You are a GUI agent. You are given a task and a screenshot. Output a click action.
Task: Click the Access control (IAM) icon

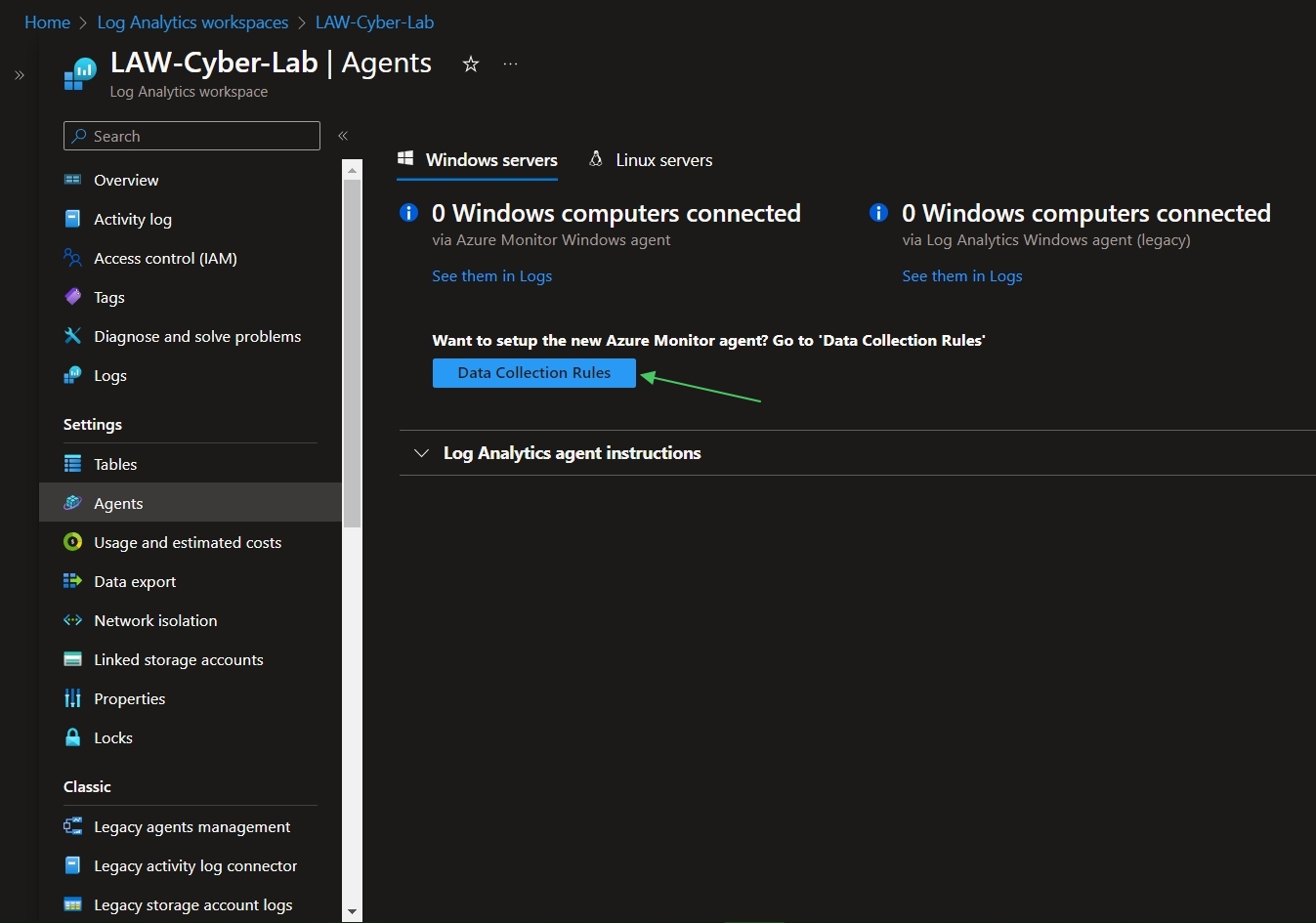click(x=72, y=258)
